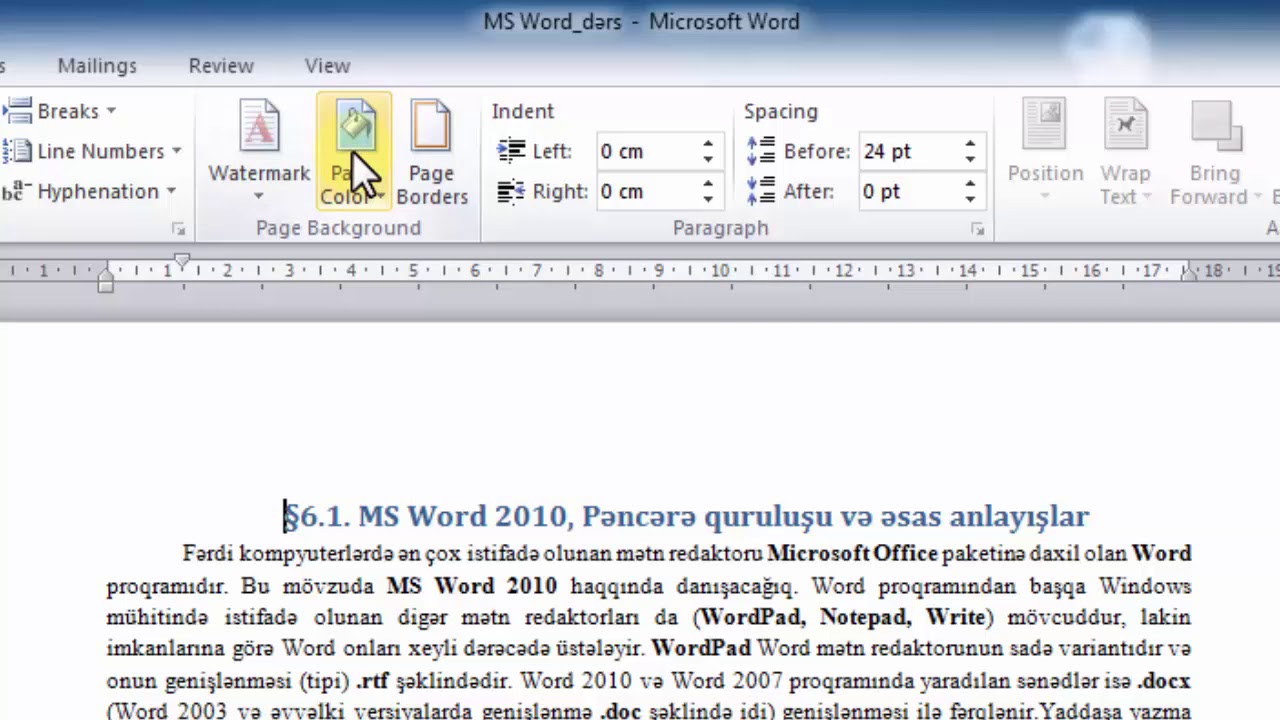Increase the Spacing After value

pos(970,184)
